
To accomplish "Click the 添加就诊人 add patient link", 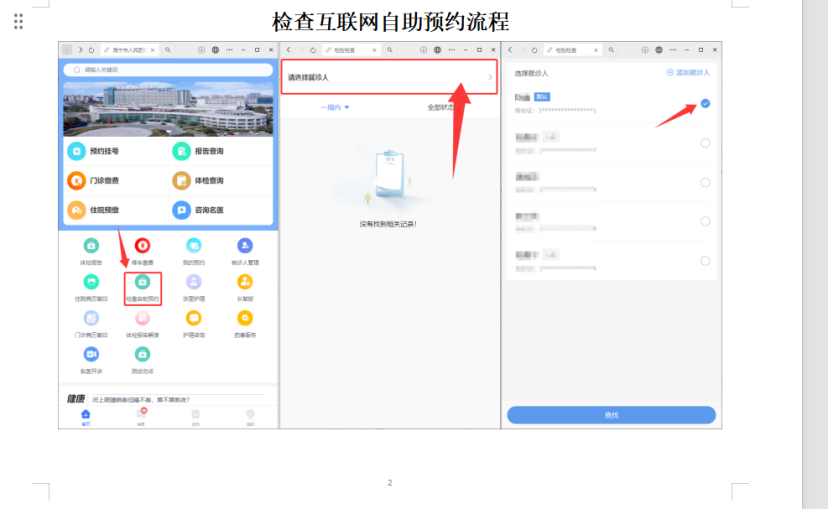I will pyautogui.click(x=688, y=72).
